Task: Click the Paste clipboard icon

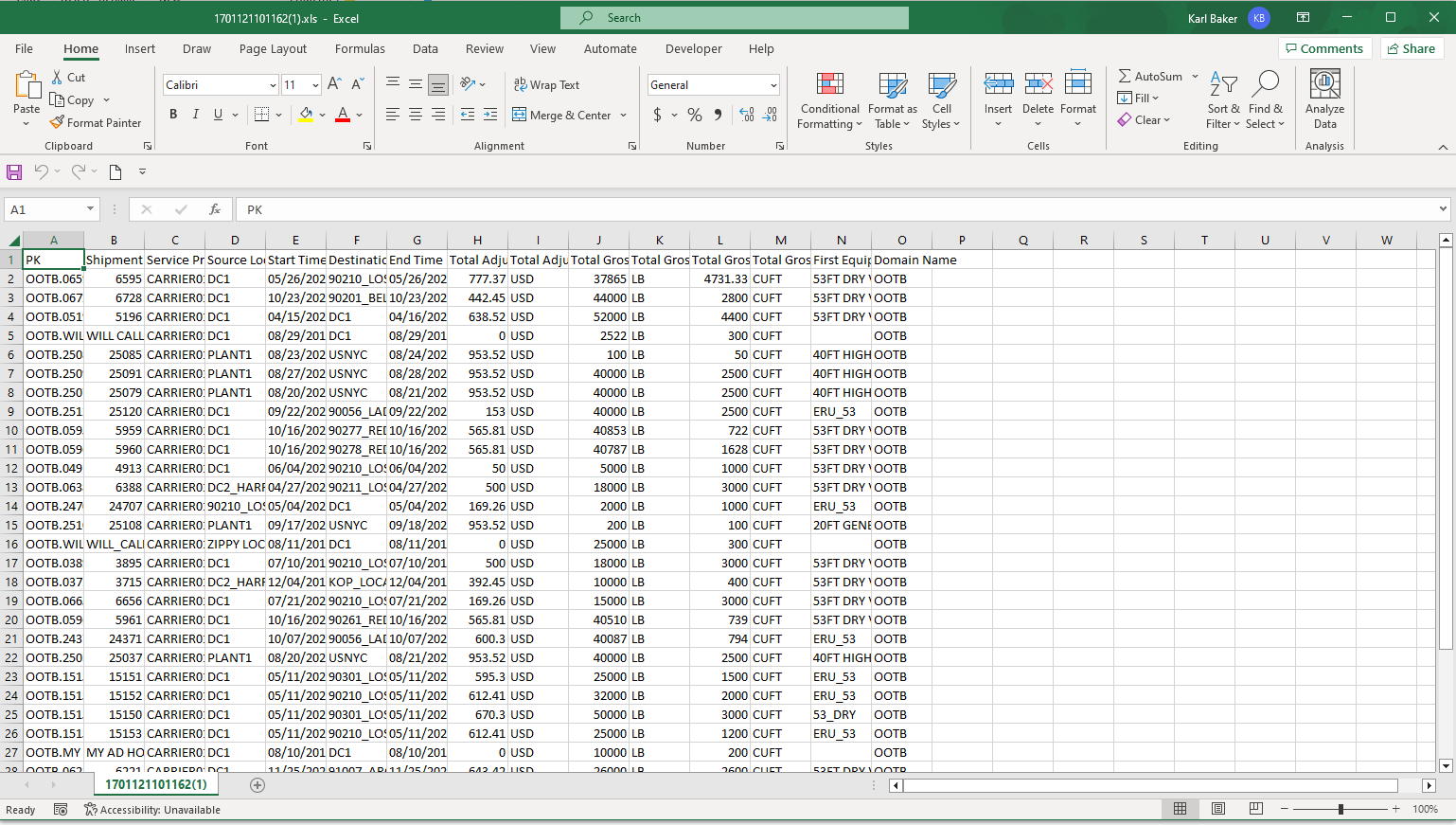Action: click(x=27, y=85)
